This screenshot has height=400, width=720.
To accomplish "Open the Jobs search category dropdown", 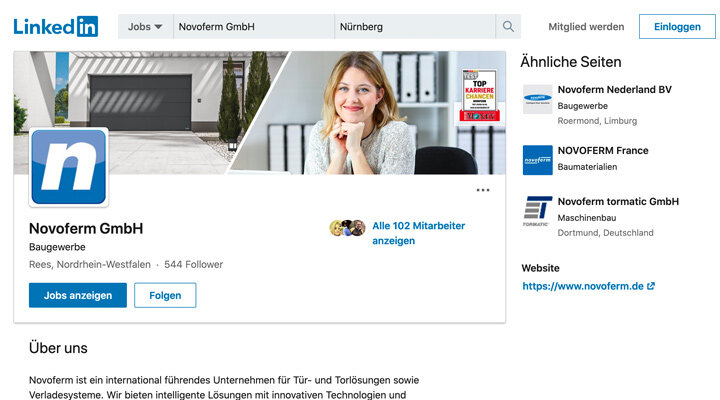I will (x=145, y=27).
